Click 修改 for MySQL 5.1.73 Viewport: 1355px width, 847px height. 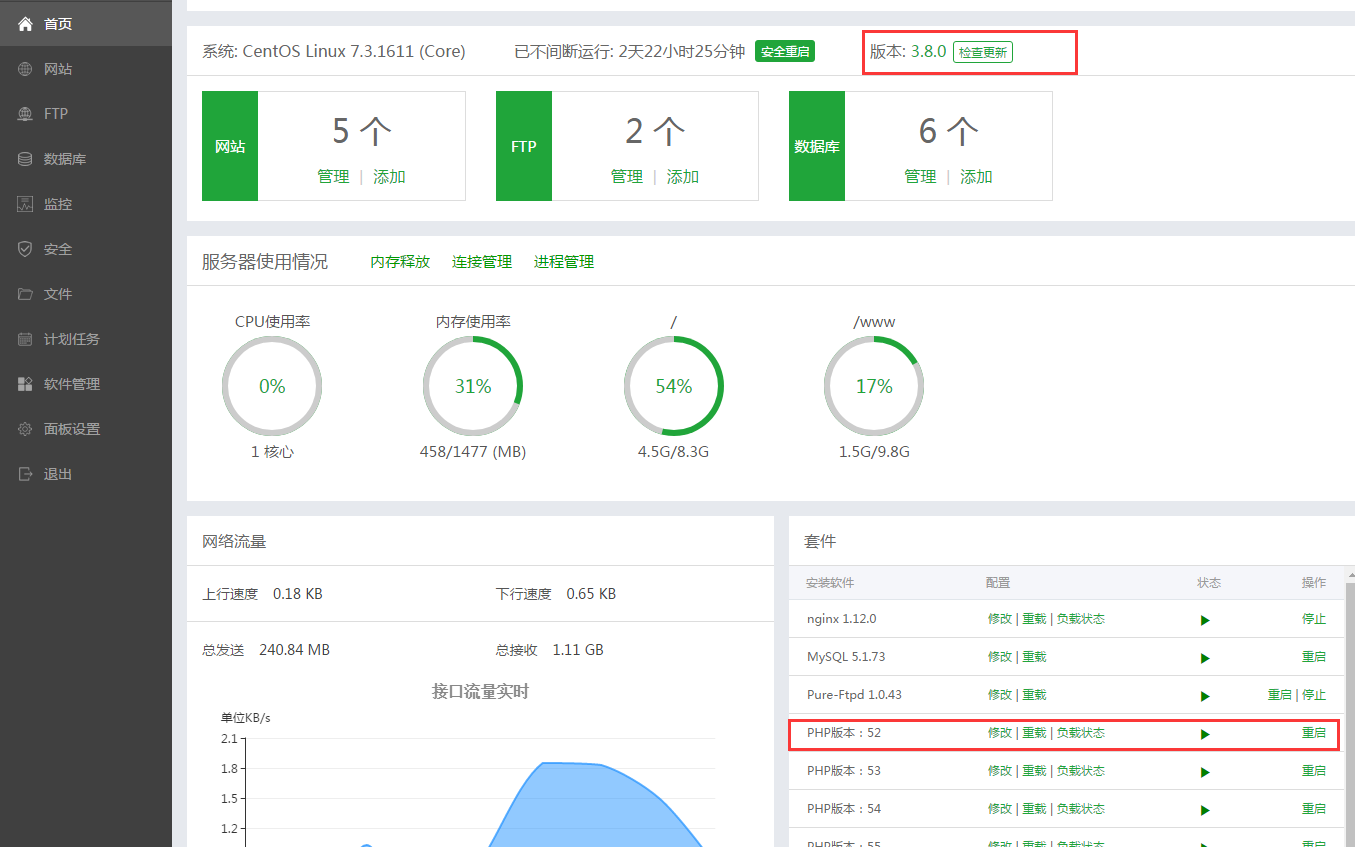coord(1000,657)
